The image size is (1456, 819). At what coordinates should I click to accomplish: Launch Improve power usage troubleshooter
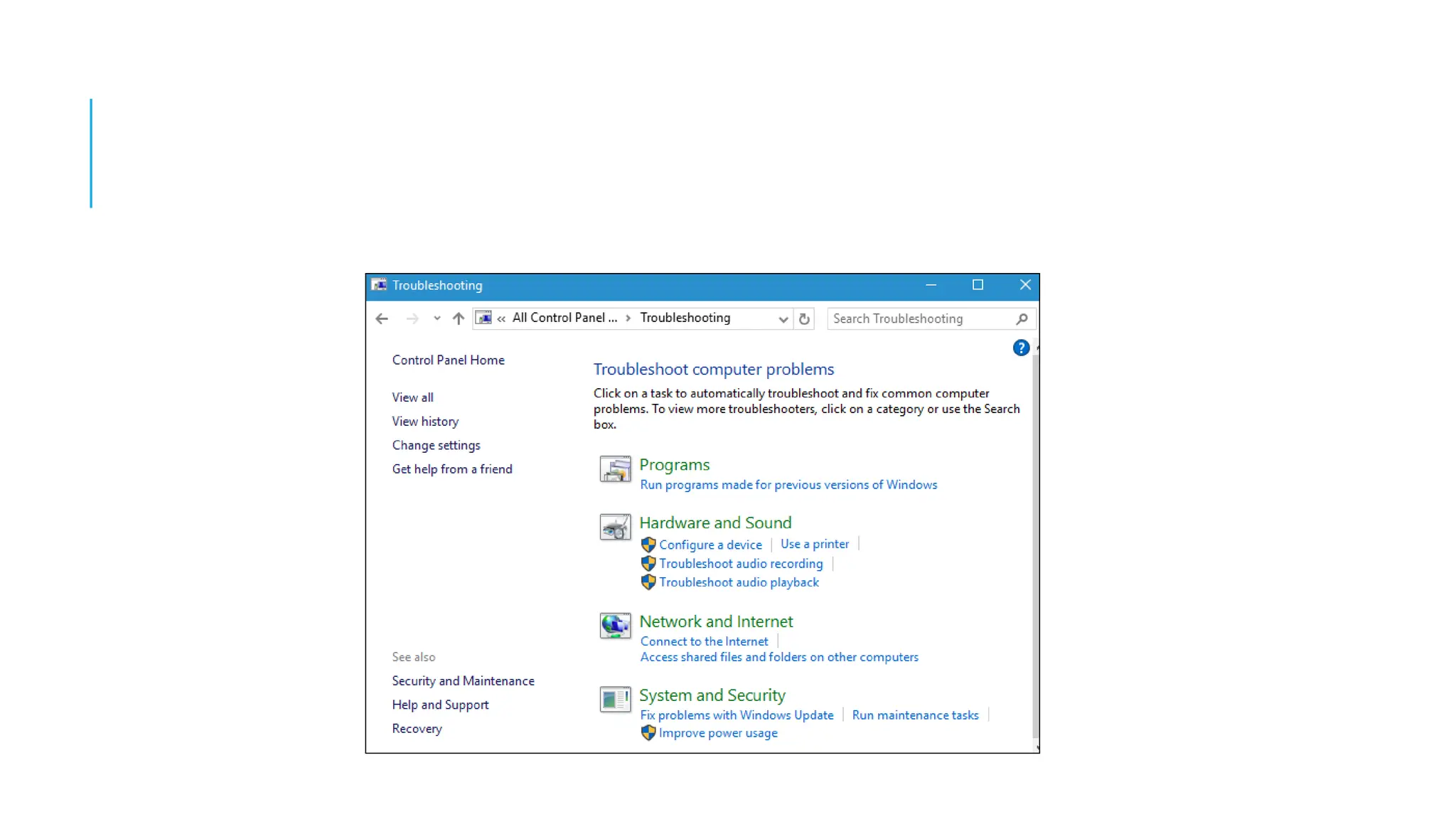tap(718, 733)
